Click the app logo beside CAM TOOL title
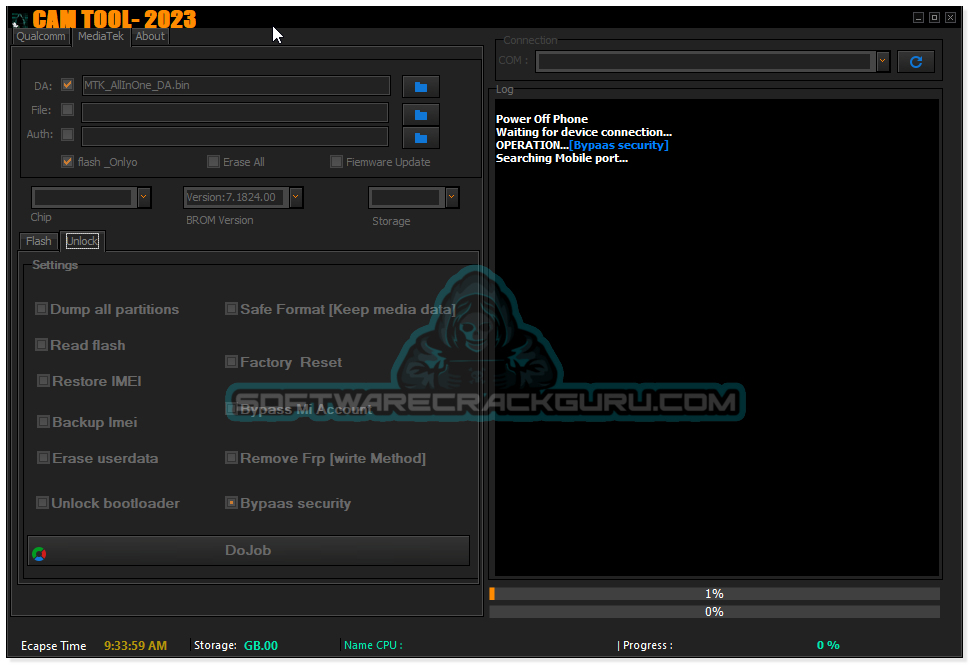The image size is (970, 665). (x=20, y=19)
